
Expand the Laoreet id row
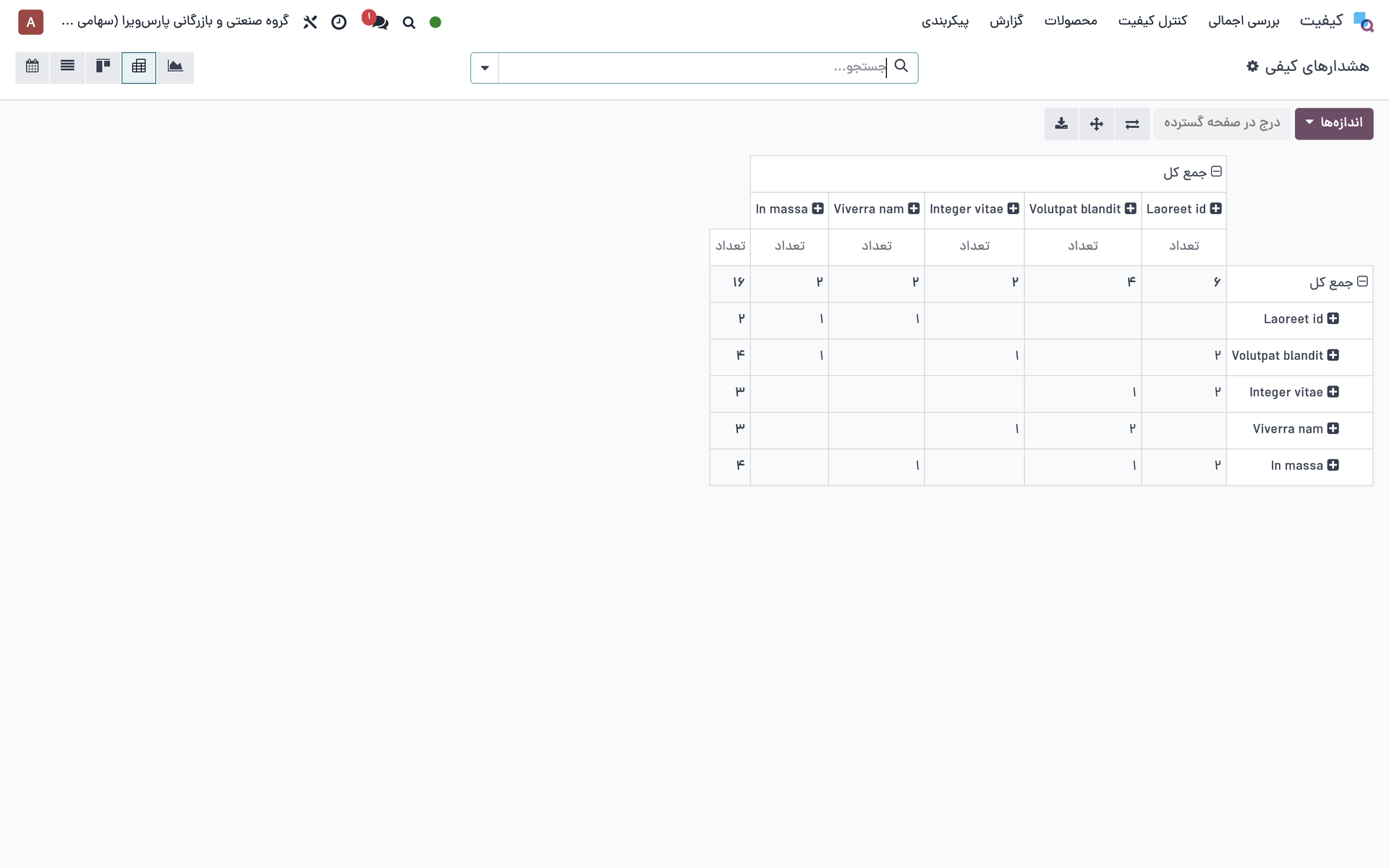pyautogui.click(x=1301, y=319)
